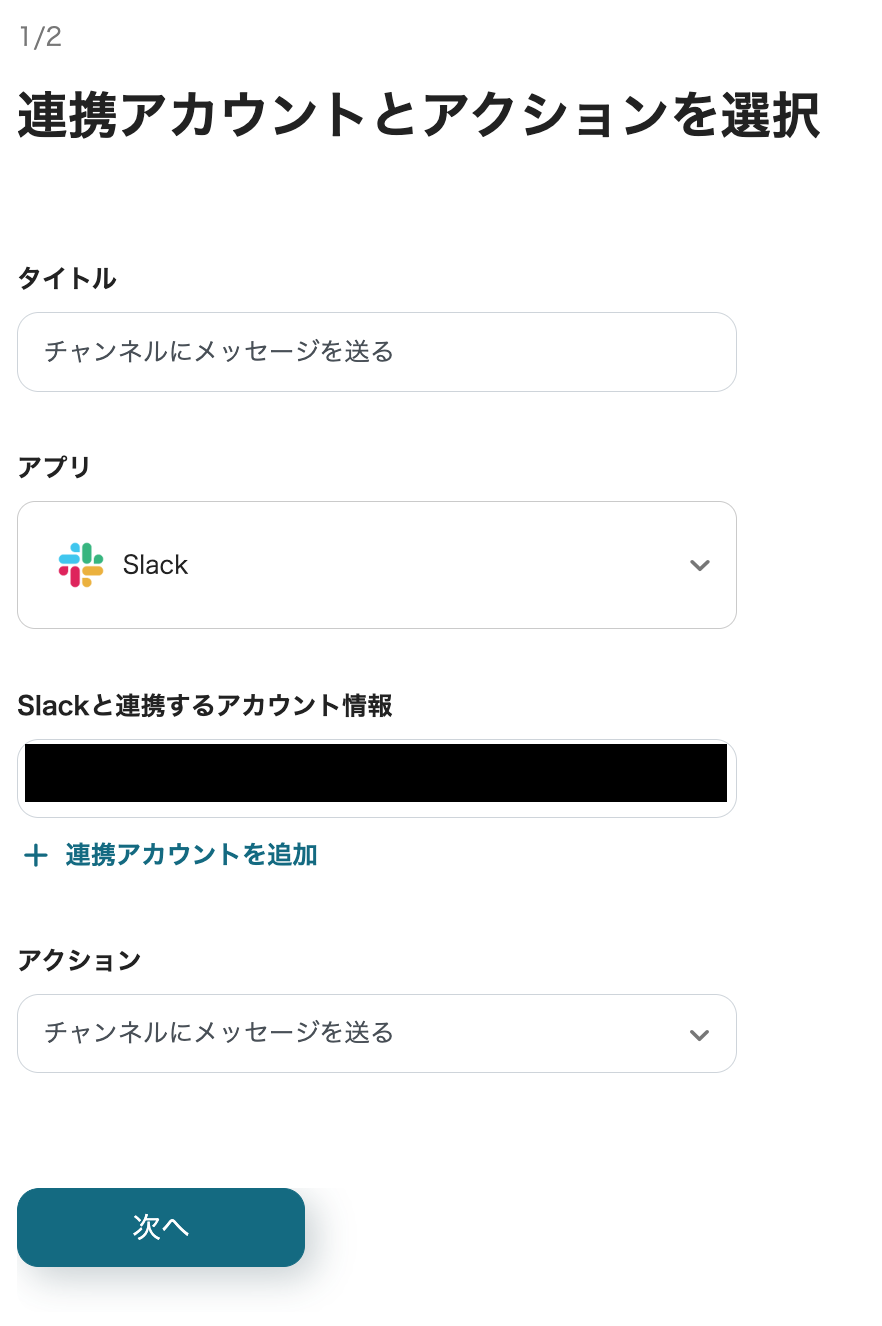Click the Slackと連携するアカウント情報 label
882x1326 pixels.
[205, 706]
